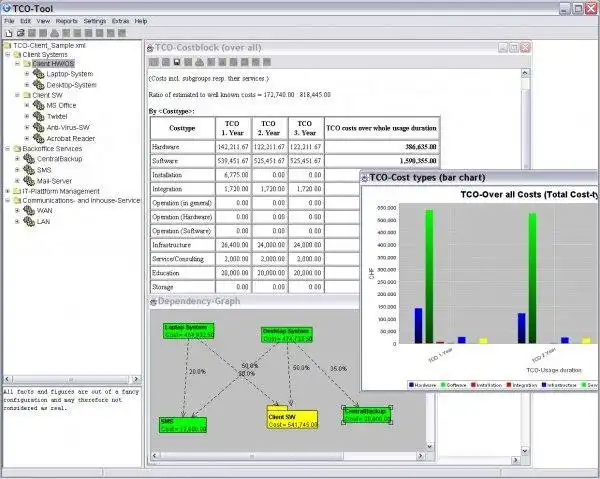The width and height of the screenshot is (600, 479).
Task: Collapse the Client SW tree node
Action: point(17,95)
